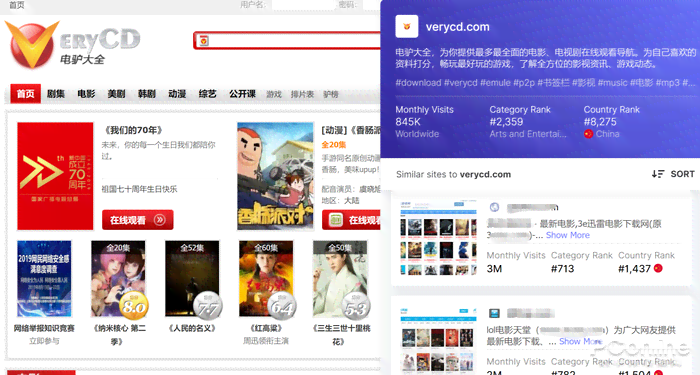Click the favicon of the second similar site

tap(494, 313)
